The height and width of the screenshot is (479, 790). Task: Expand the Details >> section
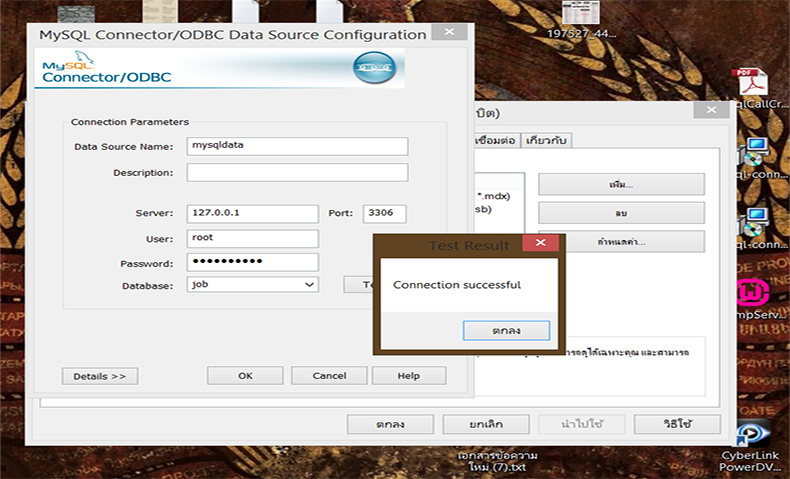(x=100, y=376)
